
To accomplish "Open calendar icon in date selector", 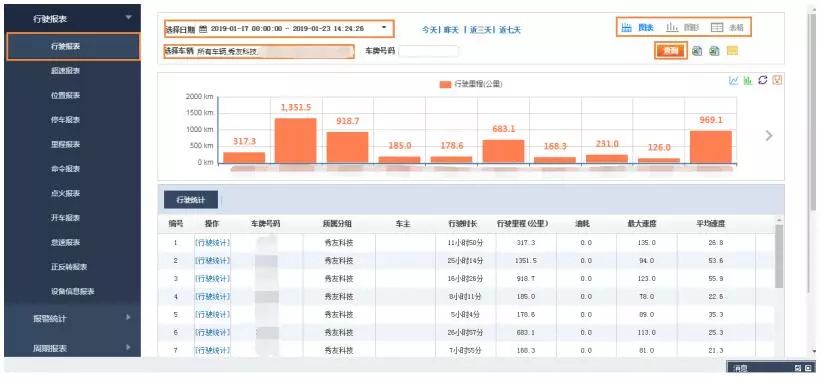I will (203, 29).
